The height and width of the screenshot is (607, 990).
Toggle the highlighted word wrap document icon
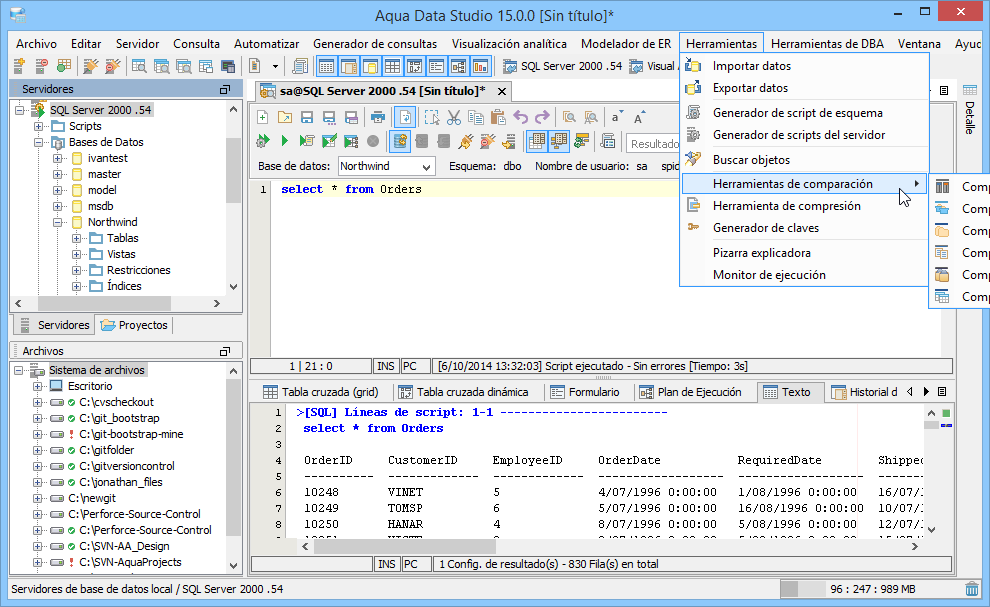[x=405, y=117]
